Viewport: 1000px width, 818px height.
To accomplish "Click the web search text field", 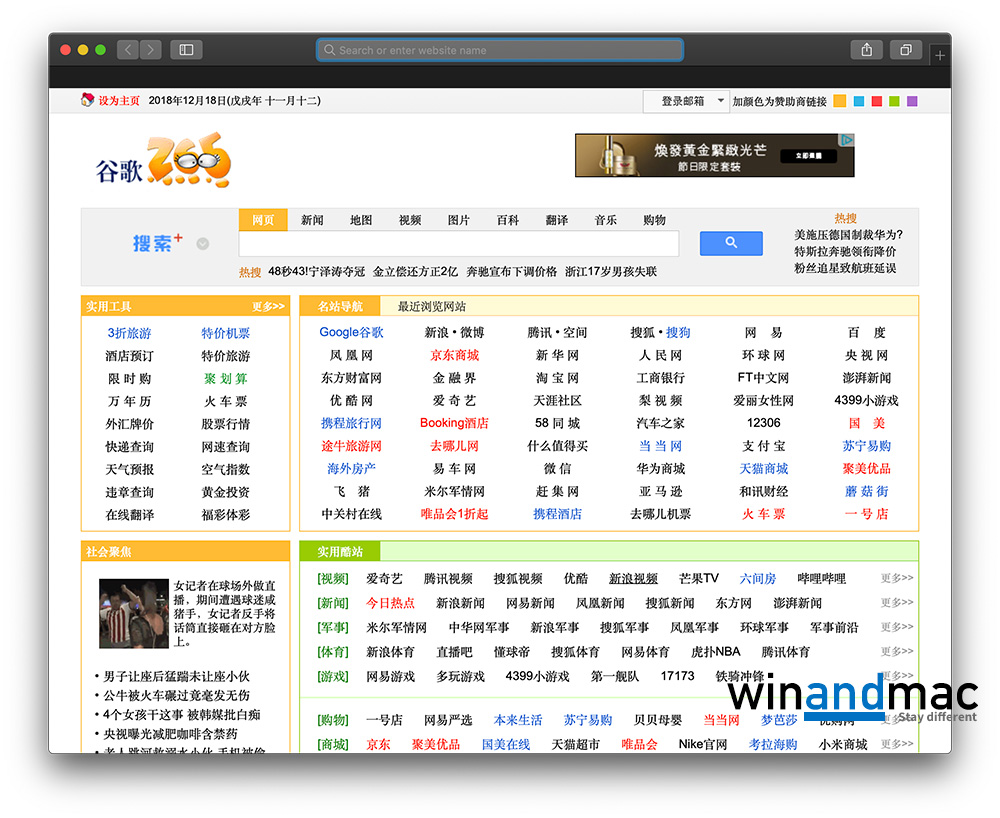I will 458,243.
